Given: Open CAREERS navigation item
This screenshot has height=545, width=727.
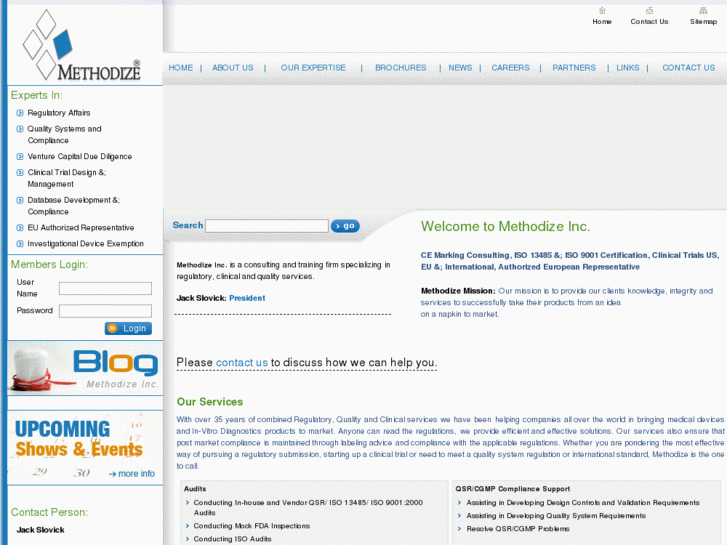Looking at the screenshot, I should click(x=510, y=68).
